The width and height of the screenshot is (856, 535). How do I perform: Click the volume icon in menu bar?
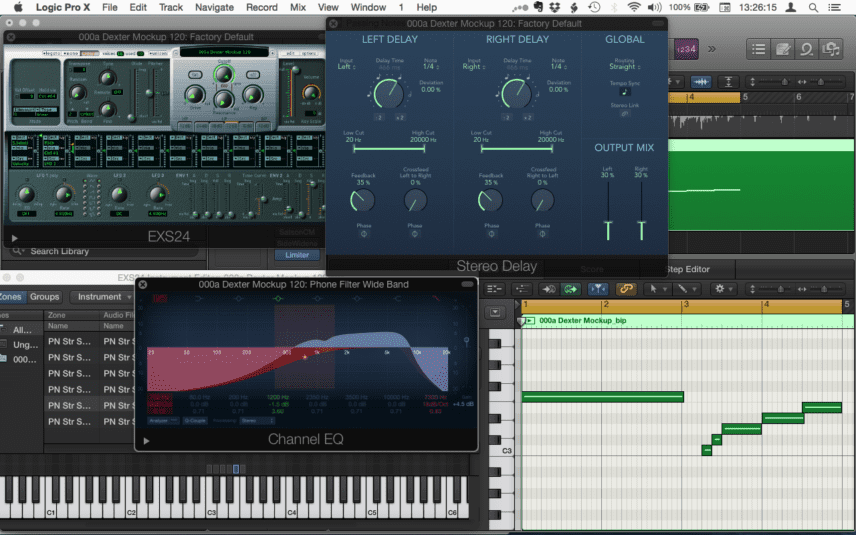(x=653, y=7)
